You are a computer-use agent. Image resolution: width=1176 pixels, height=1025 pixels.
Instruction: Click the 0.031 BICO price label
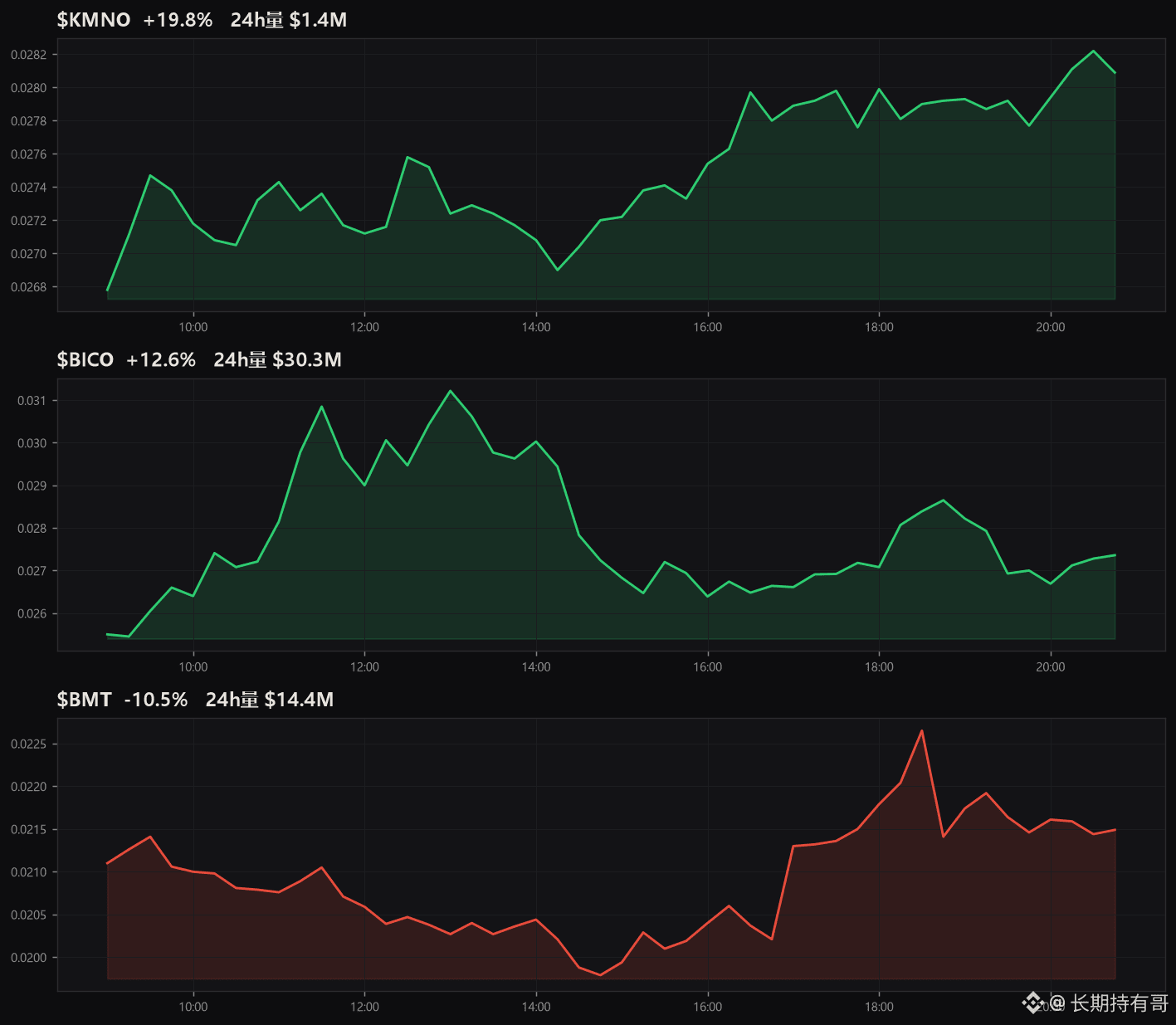32,401
